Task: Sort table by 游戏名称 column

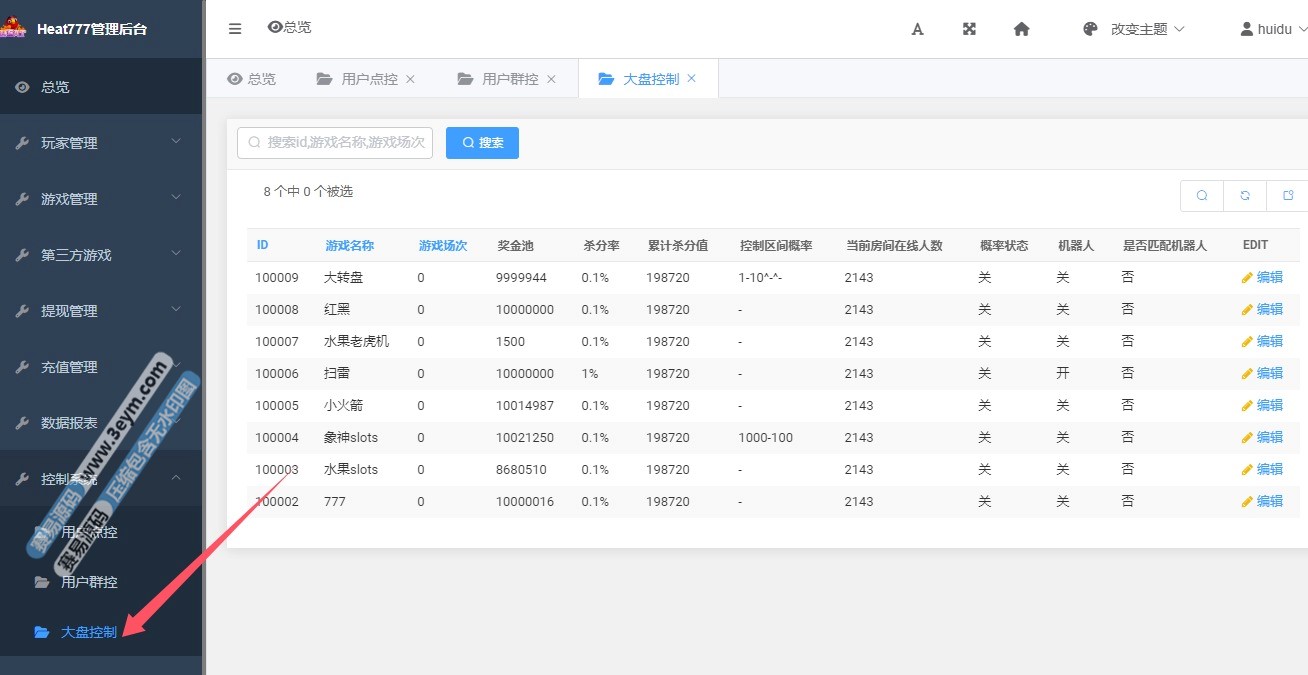Action: pos(349,246)
